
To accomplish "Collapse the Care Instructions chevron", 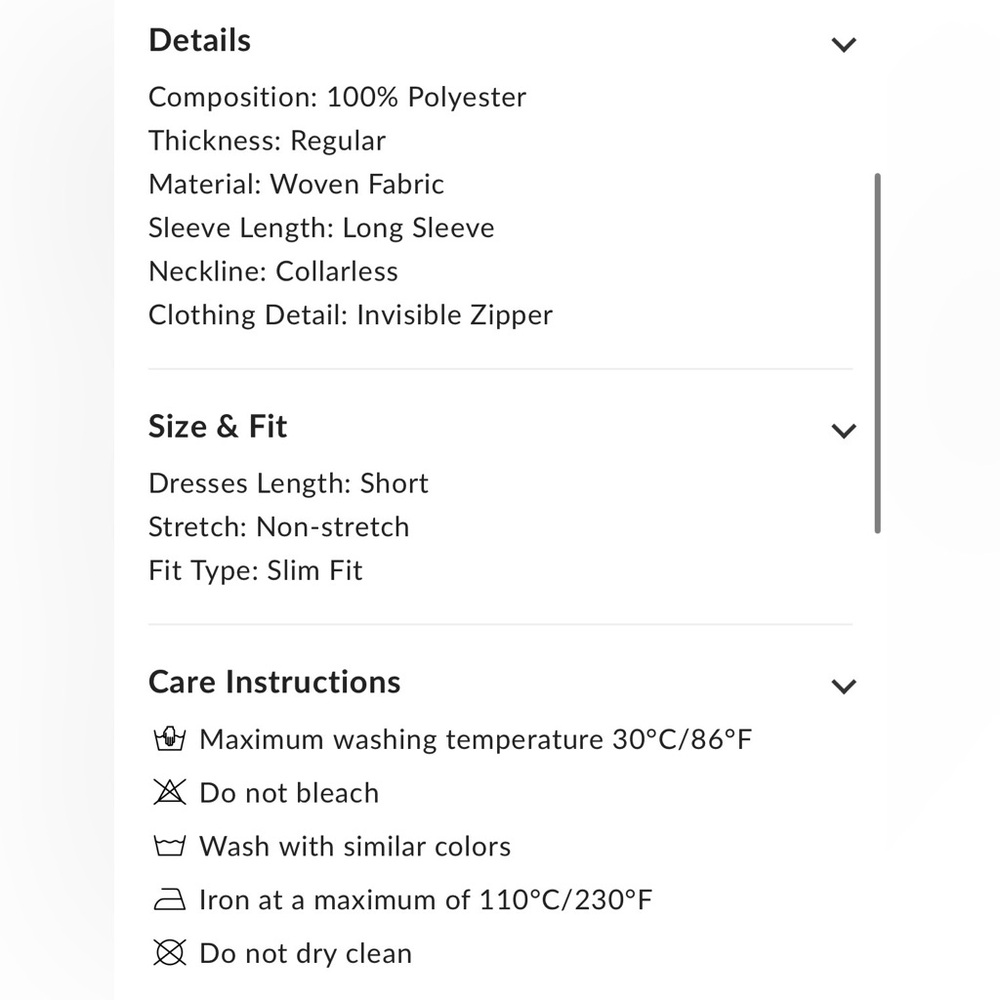I will [843, 686].
